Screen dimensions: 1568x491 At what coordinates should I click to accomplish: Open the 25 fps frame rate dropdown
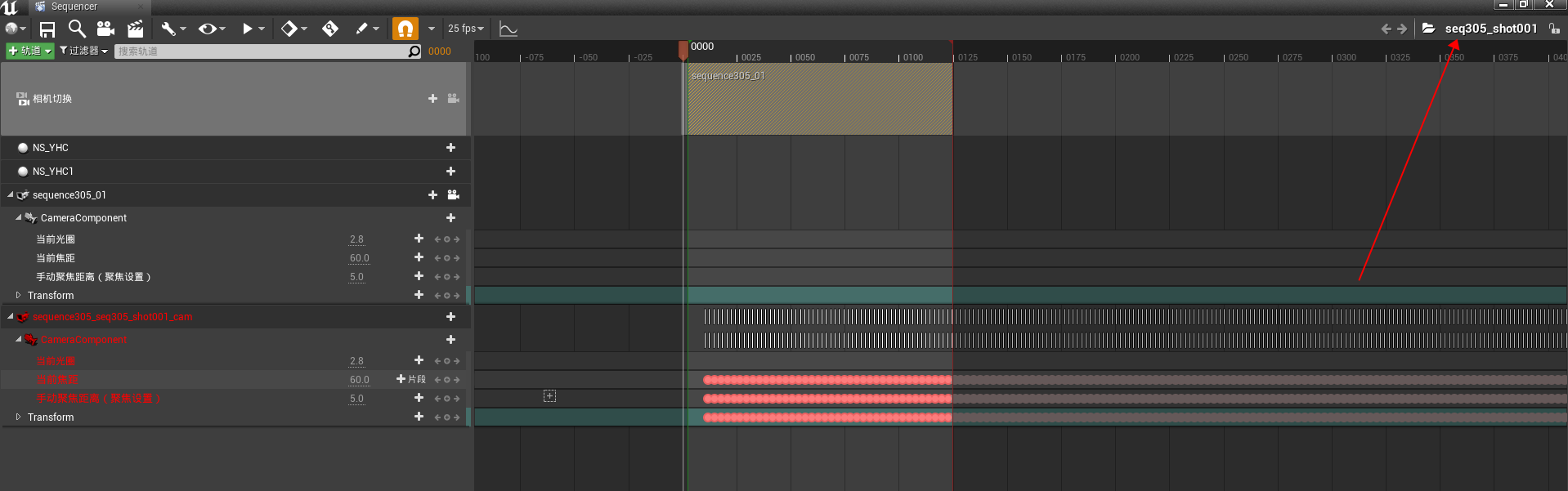465,29
